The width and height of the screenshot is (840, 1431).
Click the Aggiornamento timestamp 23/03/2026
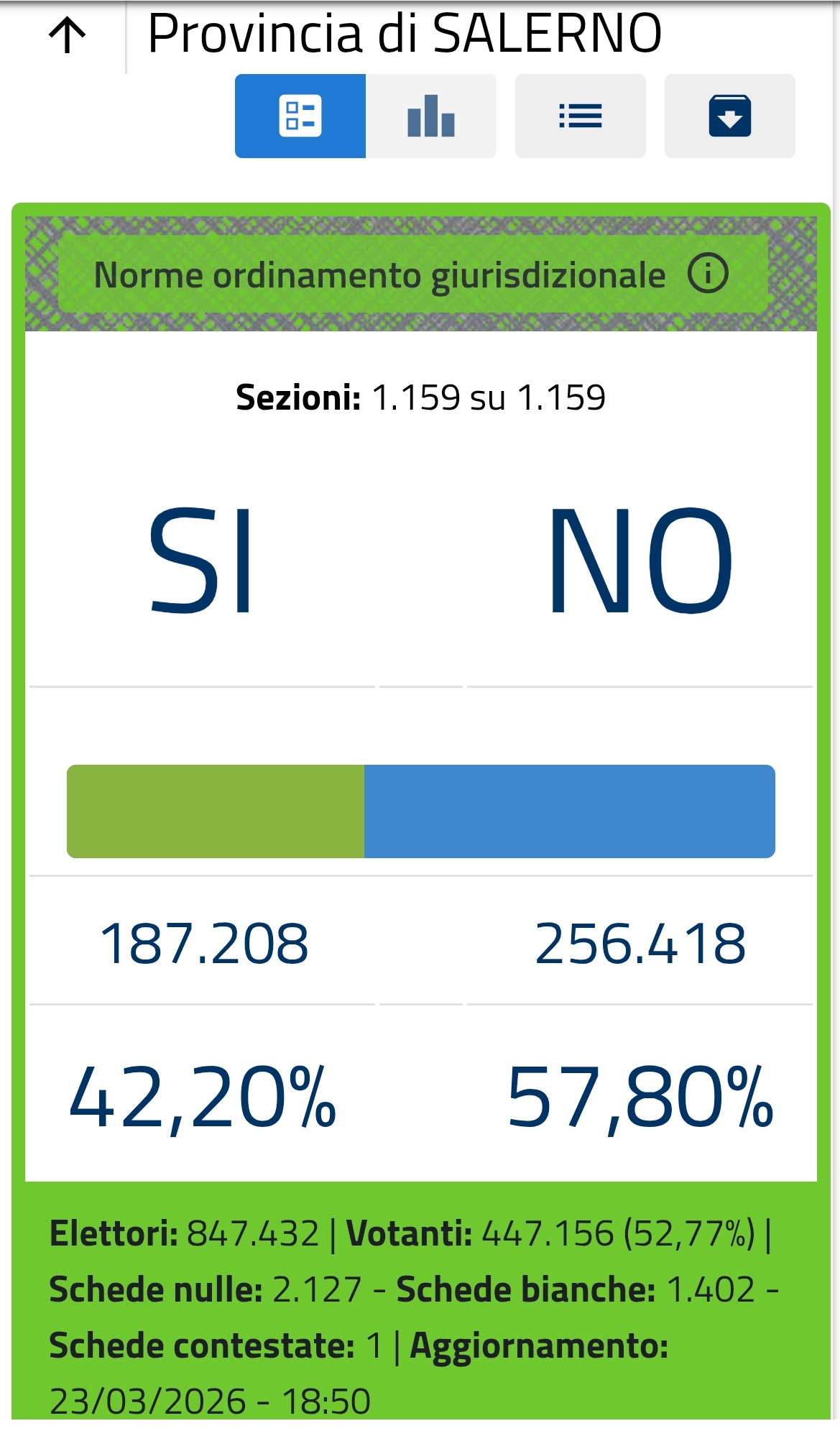point(210,1401)
